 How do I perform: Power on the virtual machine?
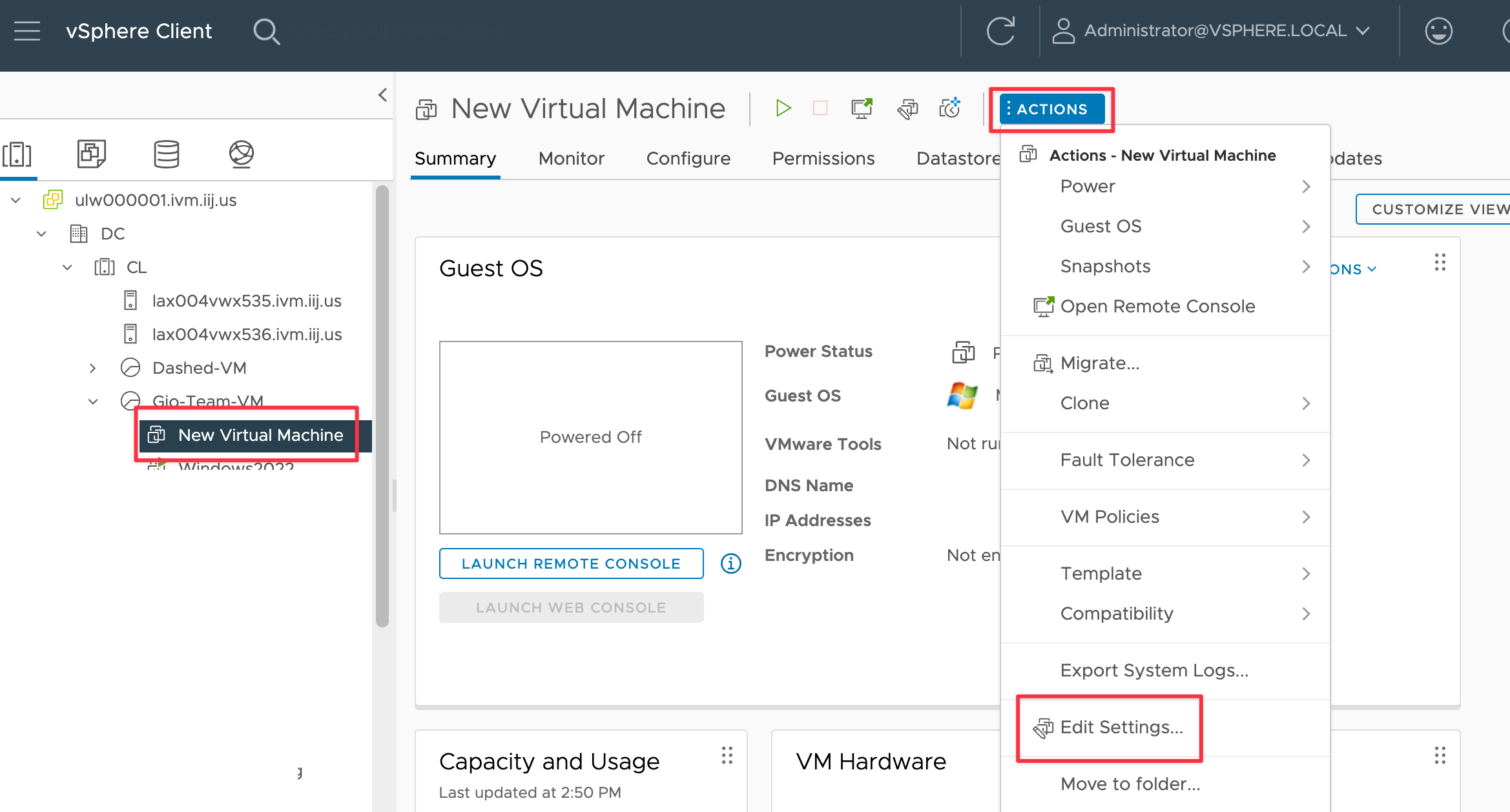pyautogui.click(x=783, y=108)
